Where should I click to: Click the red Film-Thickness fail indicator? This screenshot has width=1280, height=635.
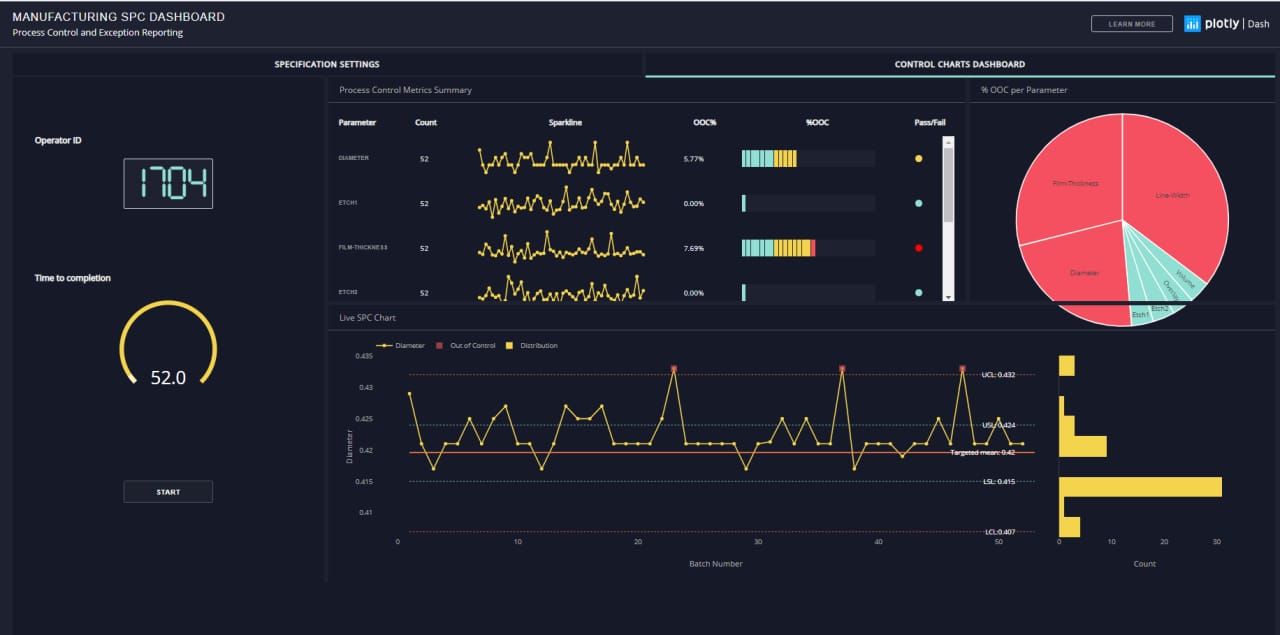tap(918, 247)
